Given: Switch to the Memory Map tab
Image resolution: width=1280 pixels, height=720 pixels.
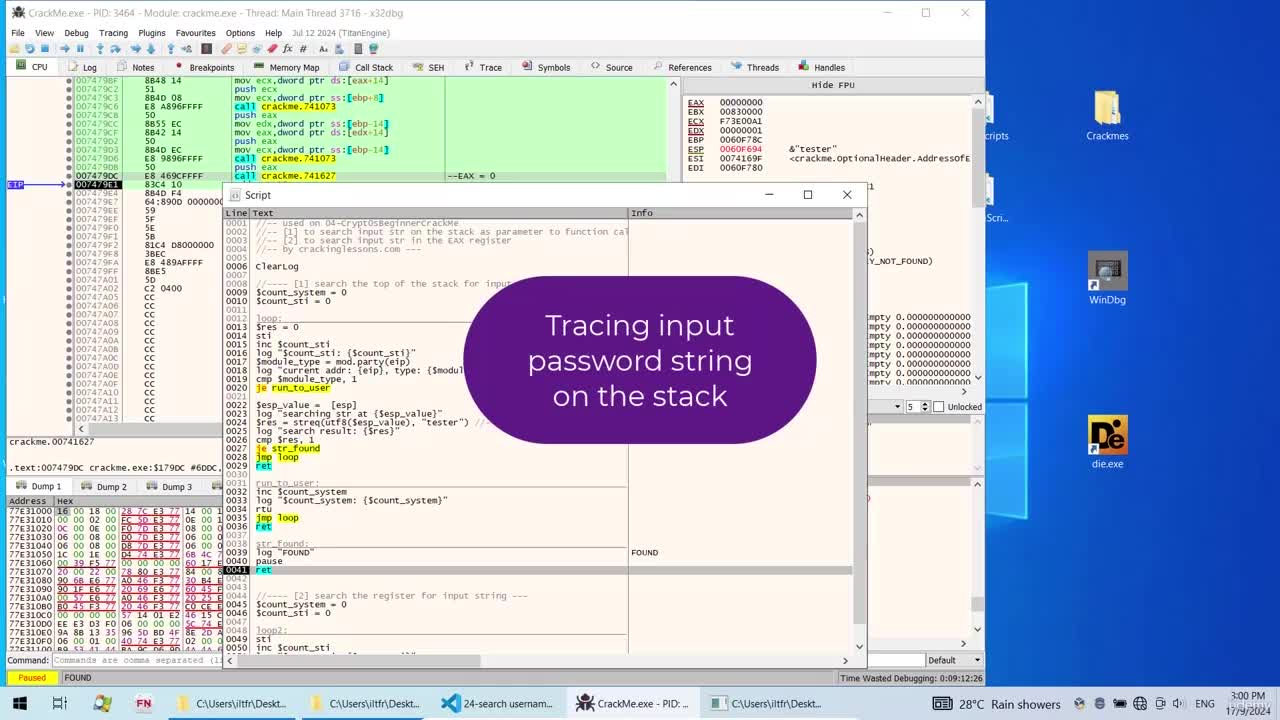Looking at the screenshot, I should [x=286, y=67].
